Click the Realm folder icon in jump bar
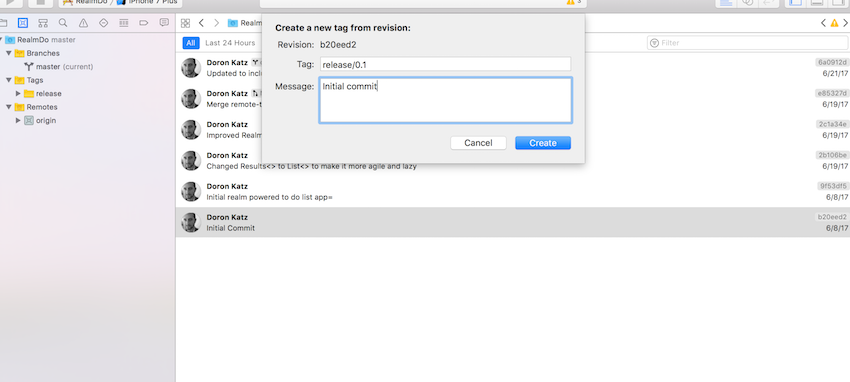850x382 pixels. [x=233, y=23]
